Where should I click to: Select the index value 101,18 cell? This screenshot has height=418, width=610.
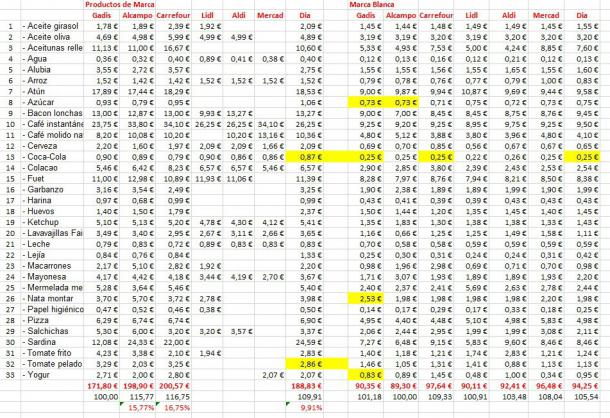[366, 397]
